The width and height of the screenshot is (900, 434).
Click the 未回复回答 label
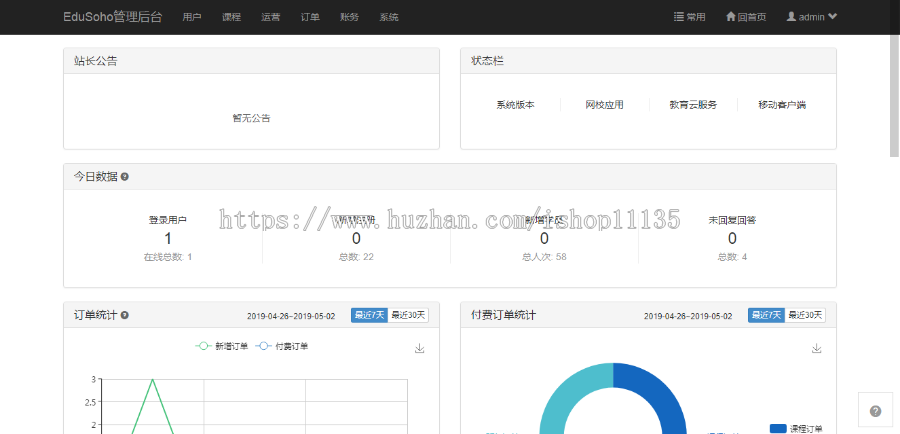(x=732, y=220)
